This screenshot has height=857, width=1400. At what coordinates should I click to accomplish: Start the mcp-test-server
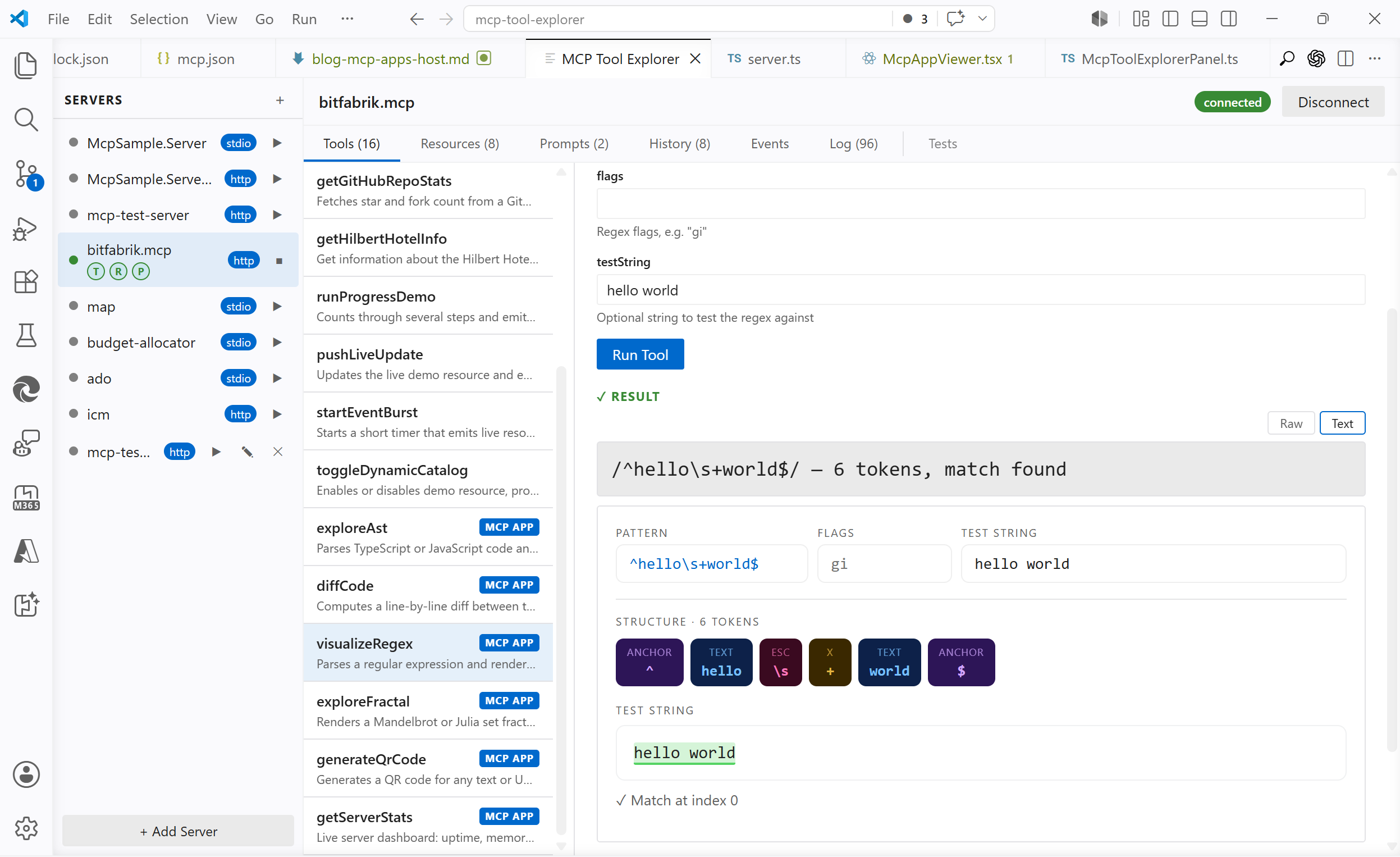(x=277, y=215)
